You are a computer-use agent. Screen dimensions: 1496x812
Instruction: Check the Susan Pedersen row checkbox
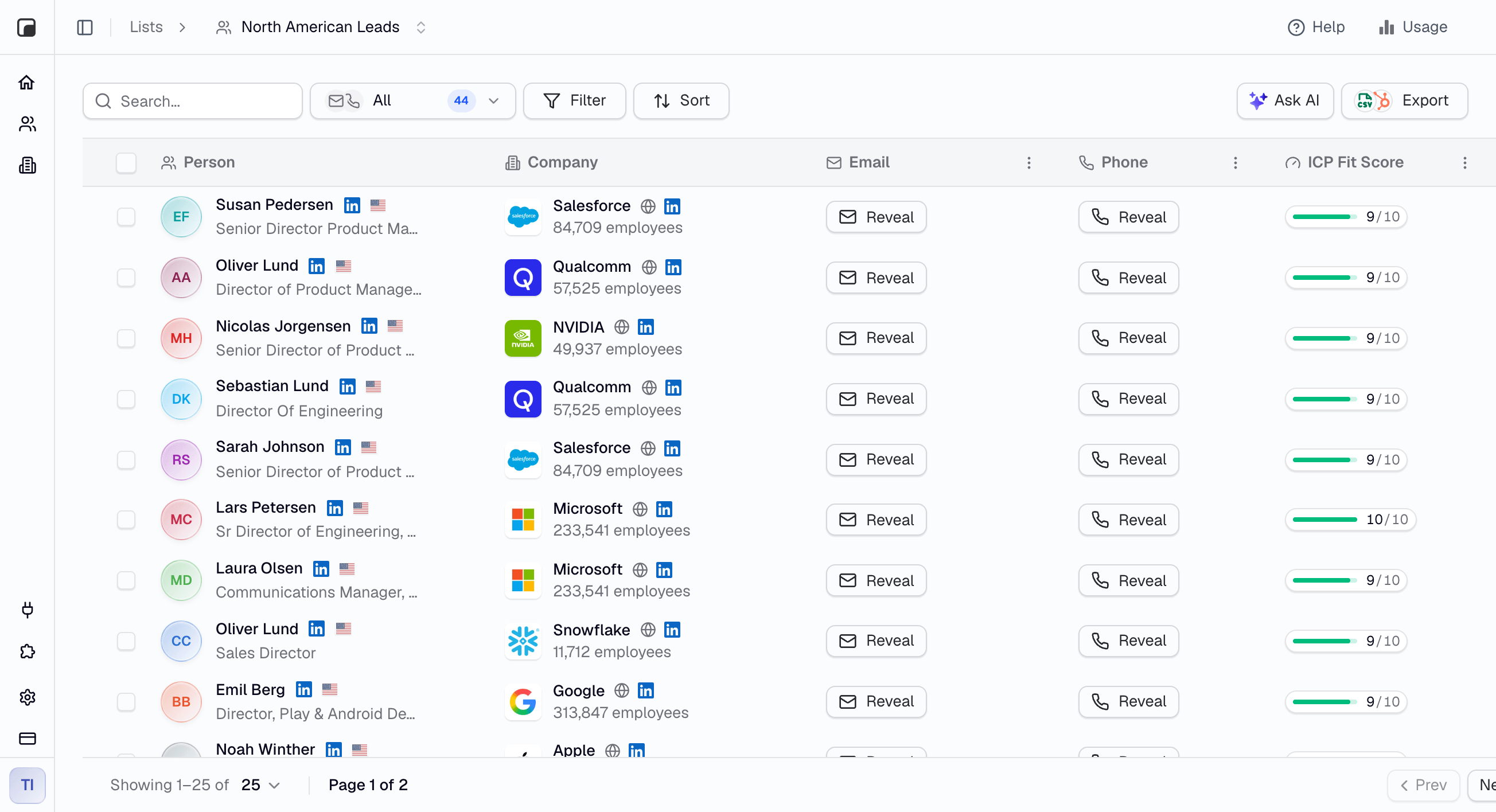coord(126,217)
